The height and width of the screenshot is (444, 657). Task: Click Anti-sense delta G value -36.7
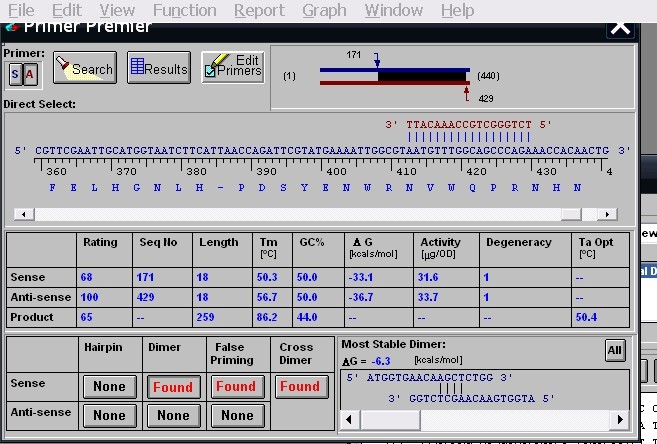pos(361,297)
